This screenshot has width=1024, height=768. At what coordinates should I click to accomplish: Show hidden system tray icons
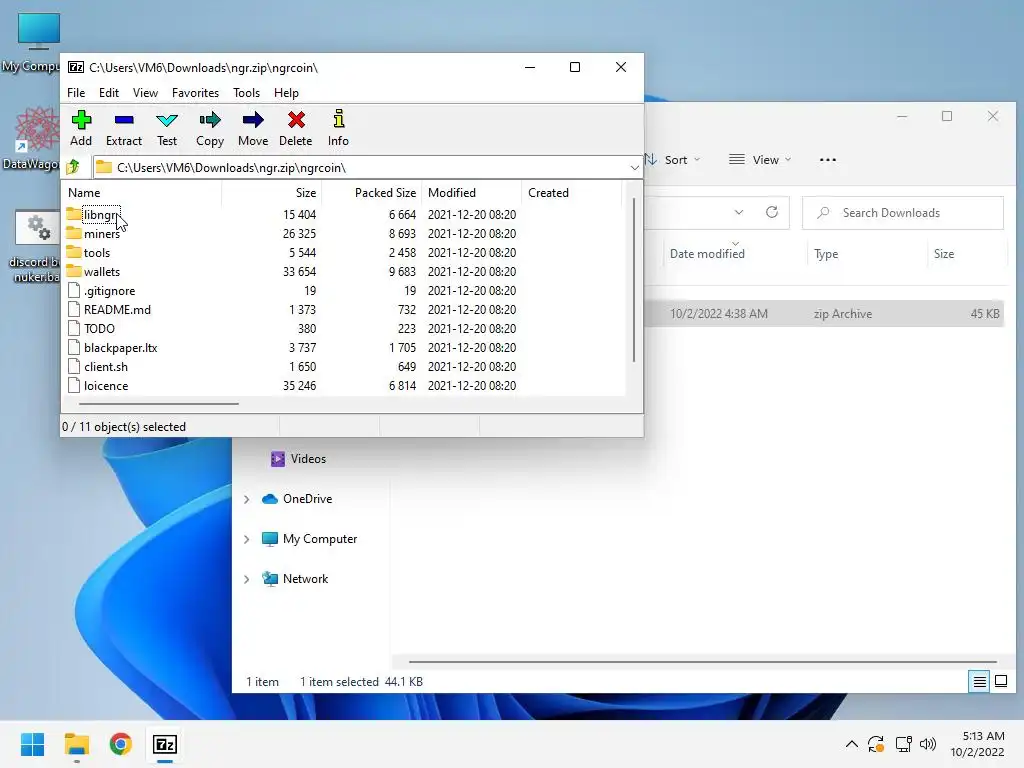(852, 744)
